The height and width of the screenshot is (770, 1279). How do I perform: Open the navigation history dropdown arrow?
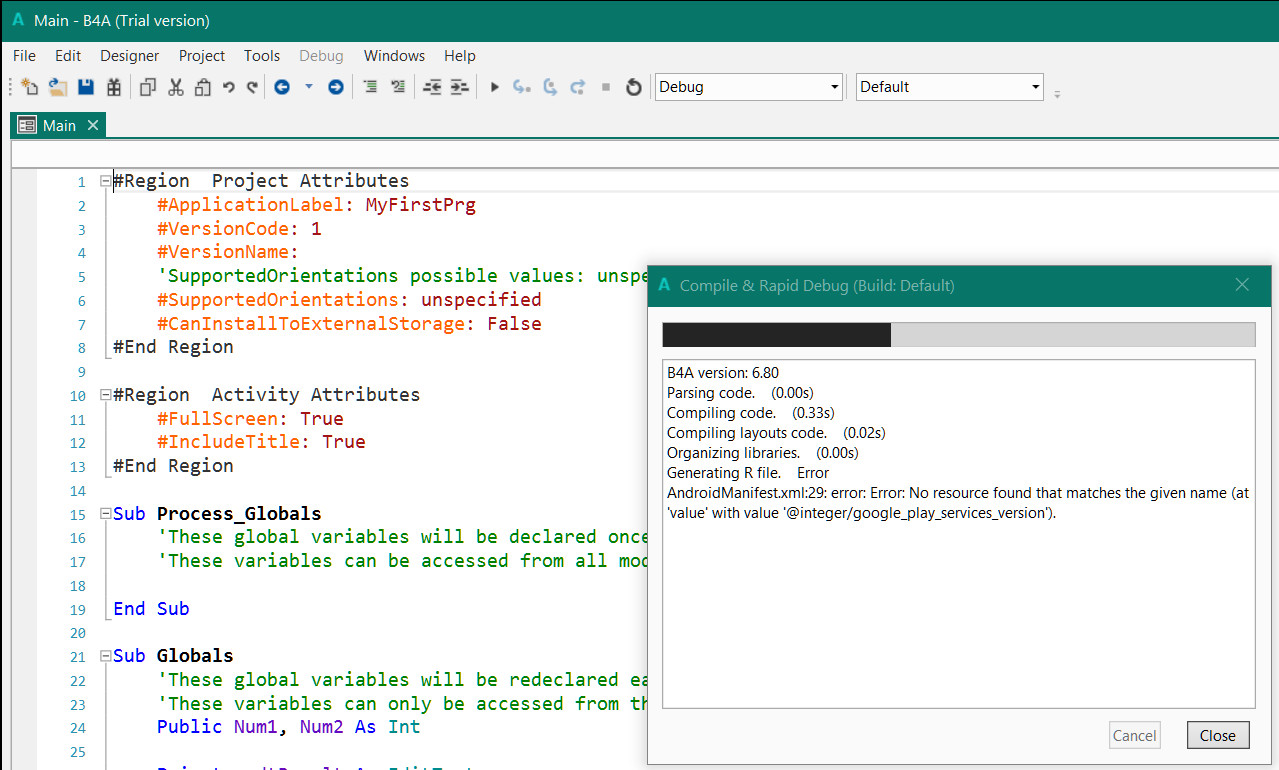(309, 87)
